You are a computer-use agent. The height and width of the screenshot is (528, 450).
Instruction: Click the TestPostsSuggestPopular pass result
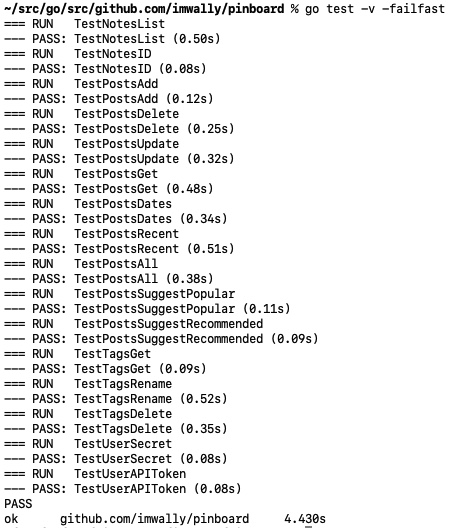(x=147, y=308)
